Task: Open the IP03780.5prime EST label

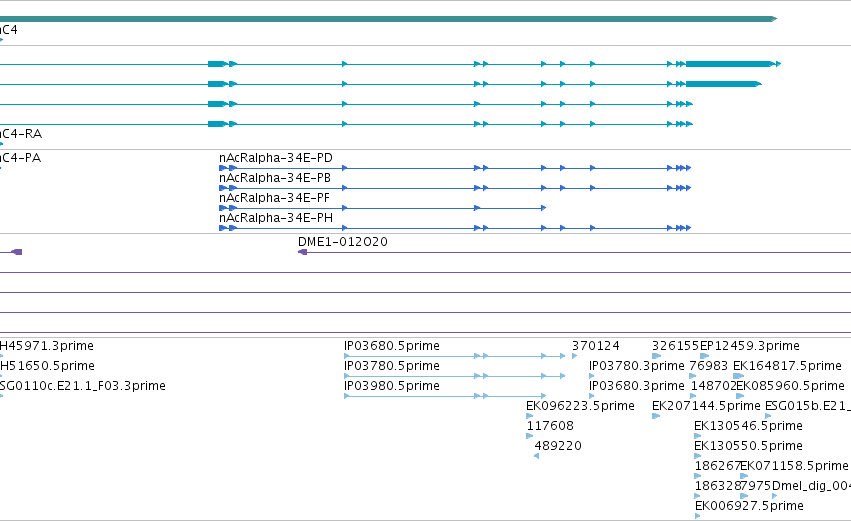Action: click(392, 366)
